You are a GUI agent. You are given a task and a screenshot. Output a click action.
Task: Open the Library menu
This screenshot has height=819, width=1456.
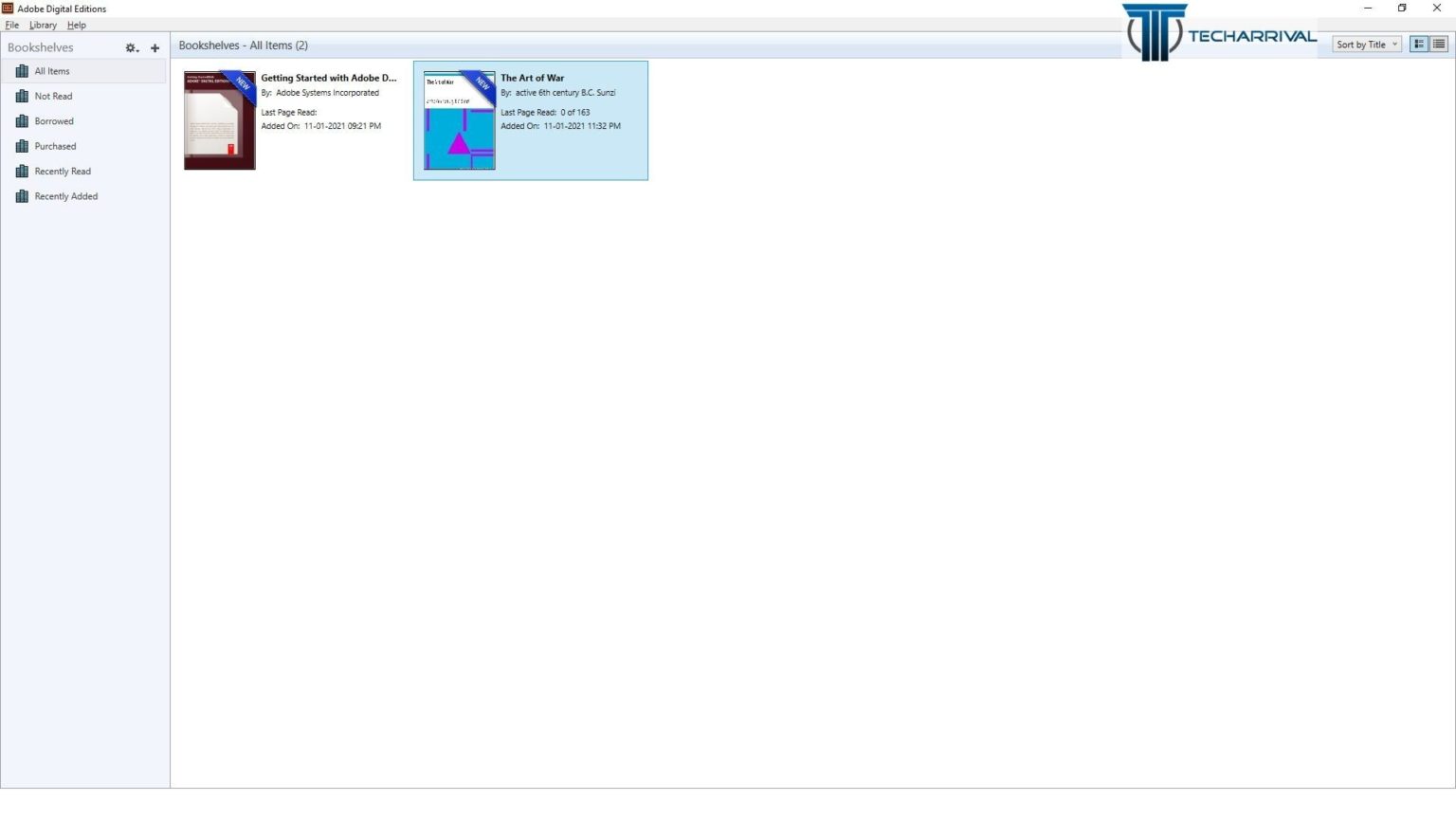(43, 25)
